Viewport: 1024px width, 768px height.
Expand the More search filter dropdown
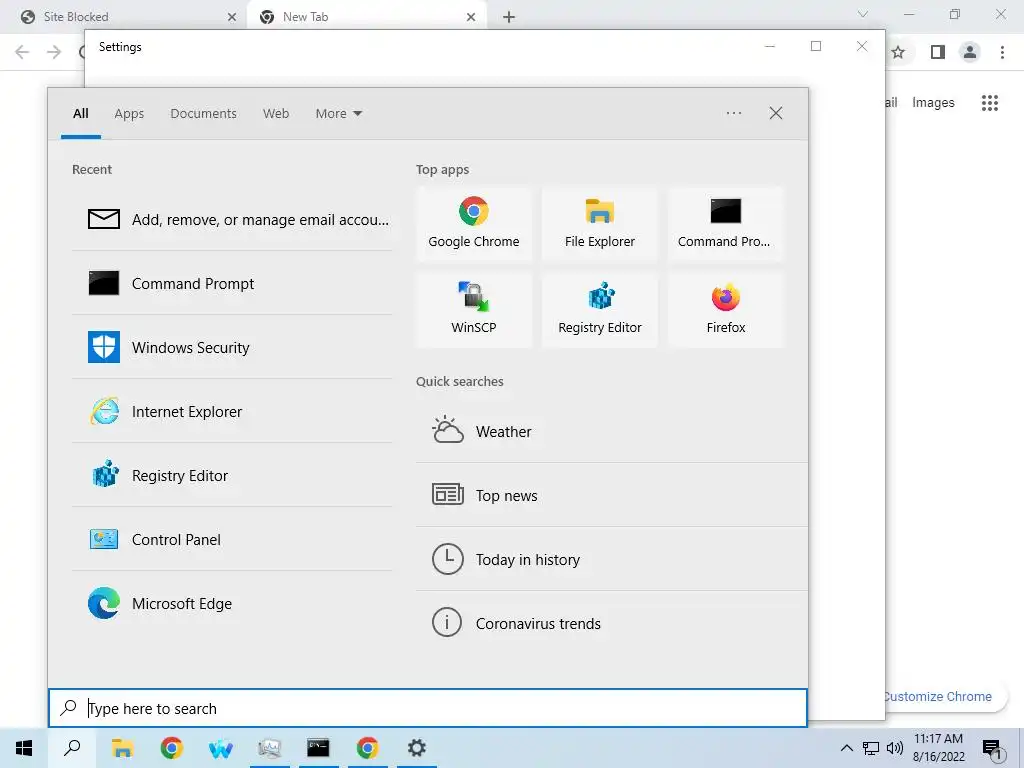coord(338,114)
